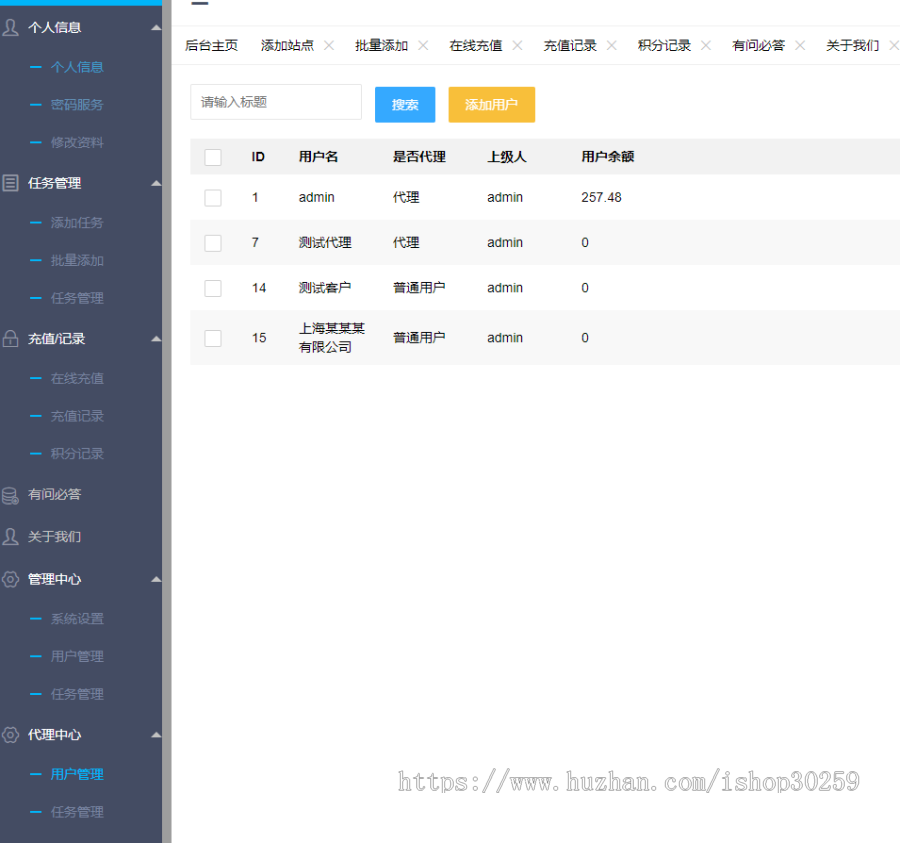Click the 有问必答 sidebar menu label

coord(55,495)
